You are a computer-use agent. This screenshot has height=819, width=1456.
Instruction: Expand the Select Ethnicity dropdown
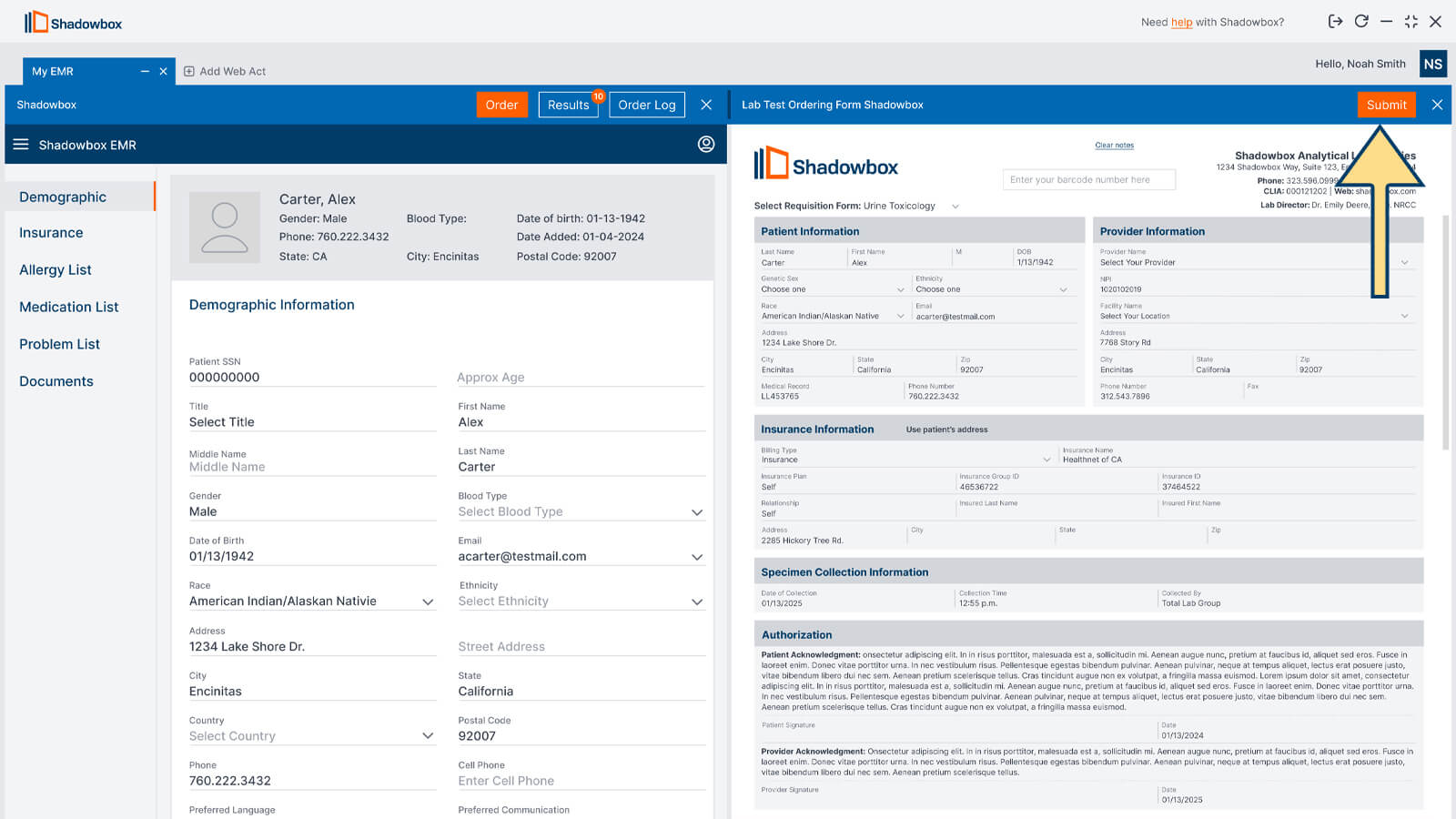[581, 602]
